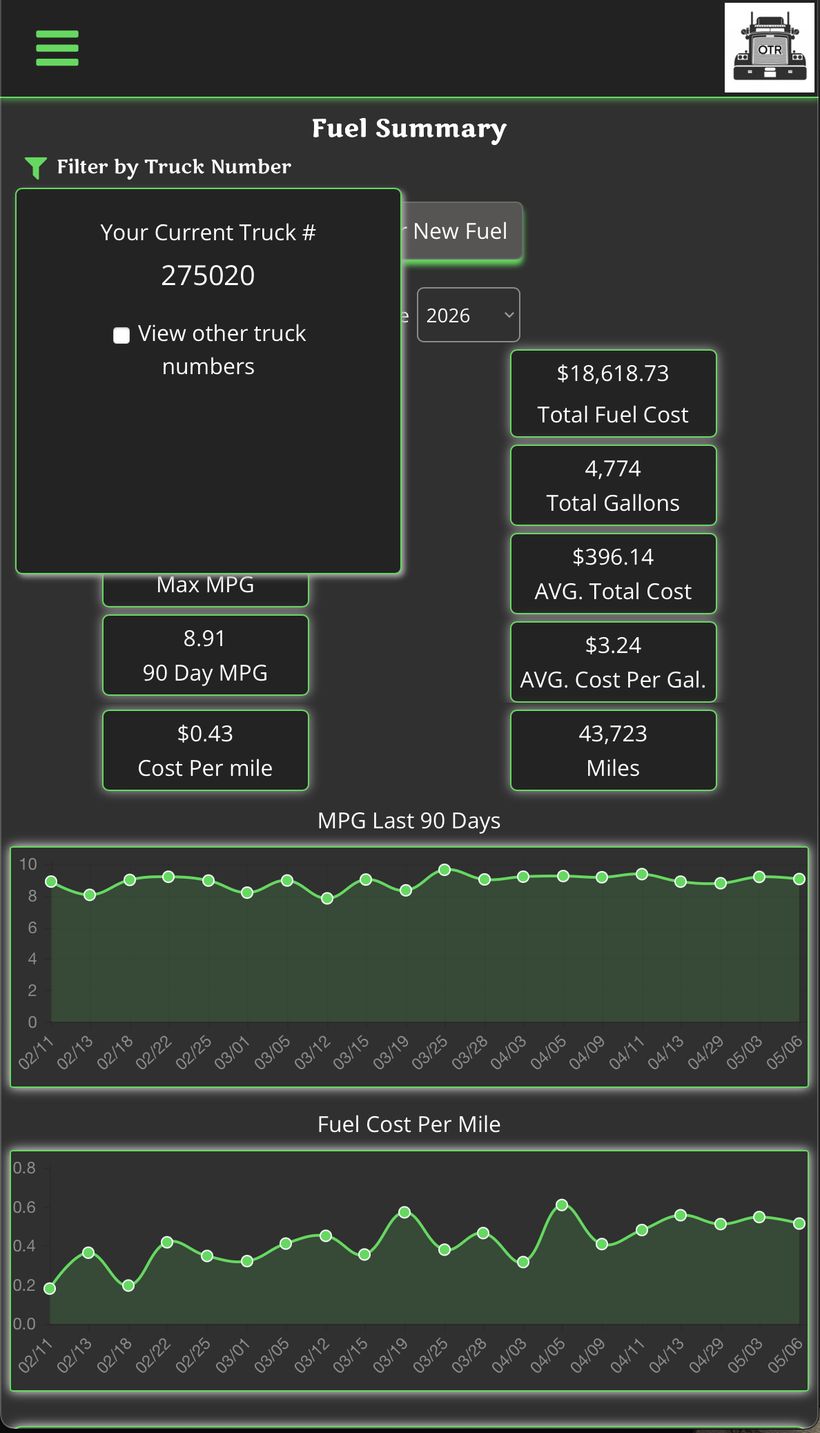Click the New Fuel button

click(462, 231)
